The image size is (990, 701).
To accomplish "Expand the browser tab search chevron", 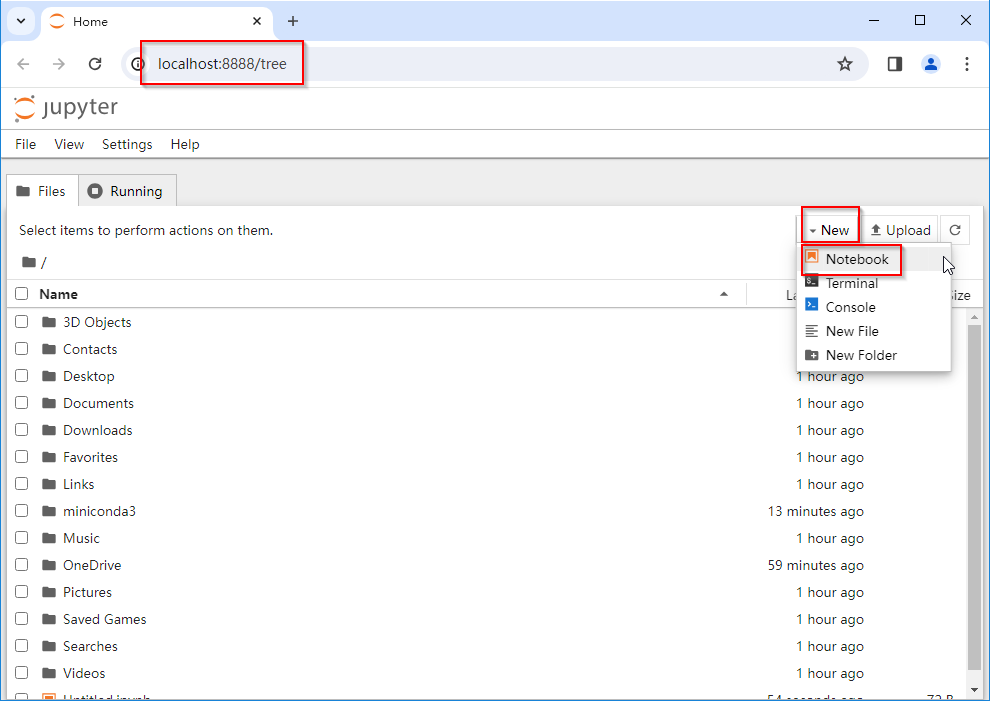I will (x=20, y=21).
